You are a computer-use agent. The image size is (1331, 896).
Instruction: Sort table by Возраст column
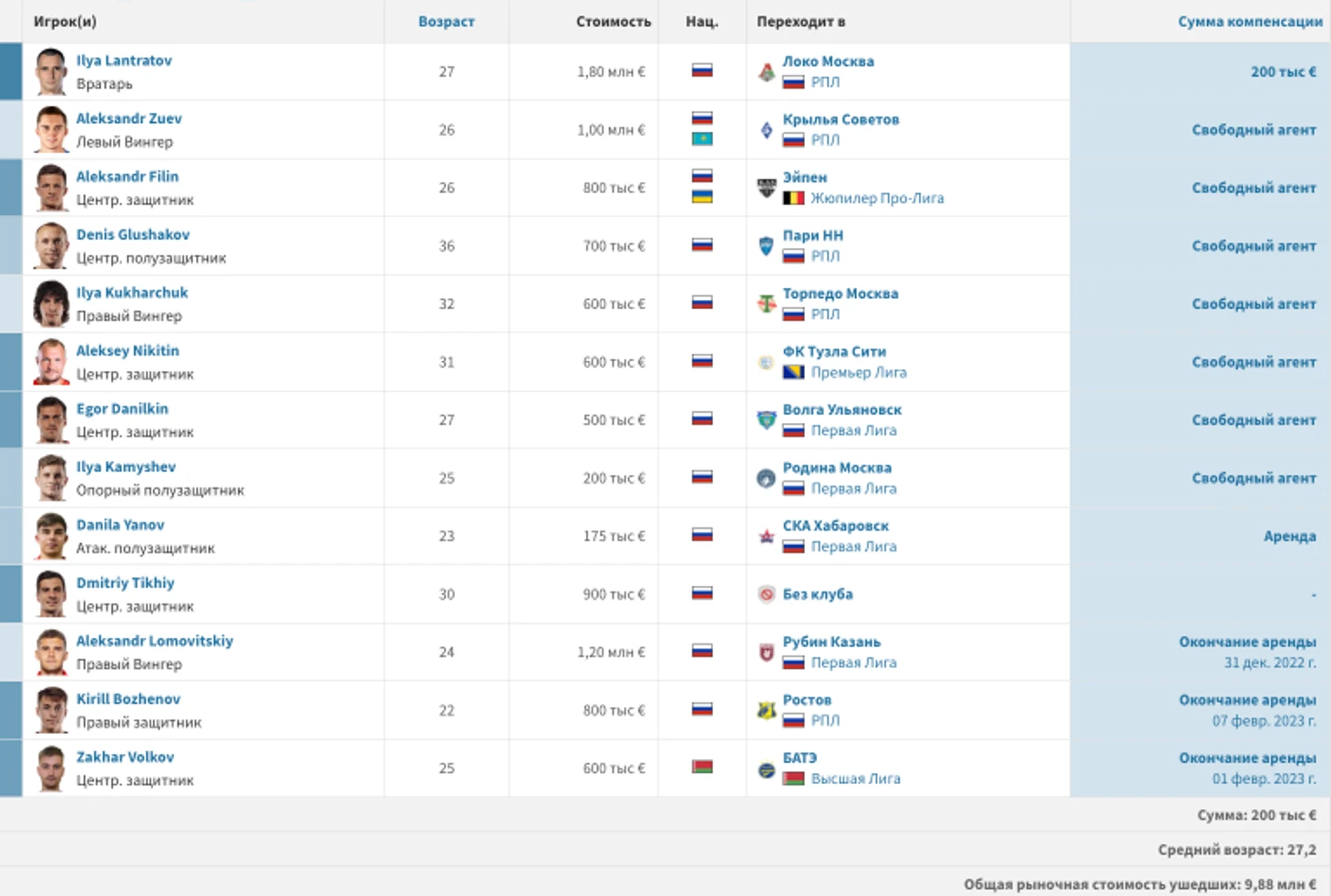pos(447,22)
